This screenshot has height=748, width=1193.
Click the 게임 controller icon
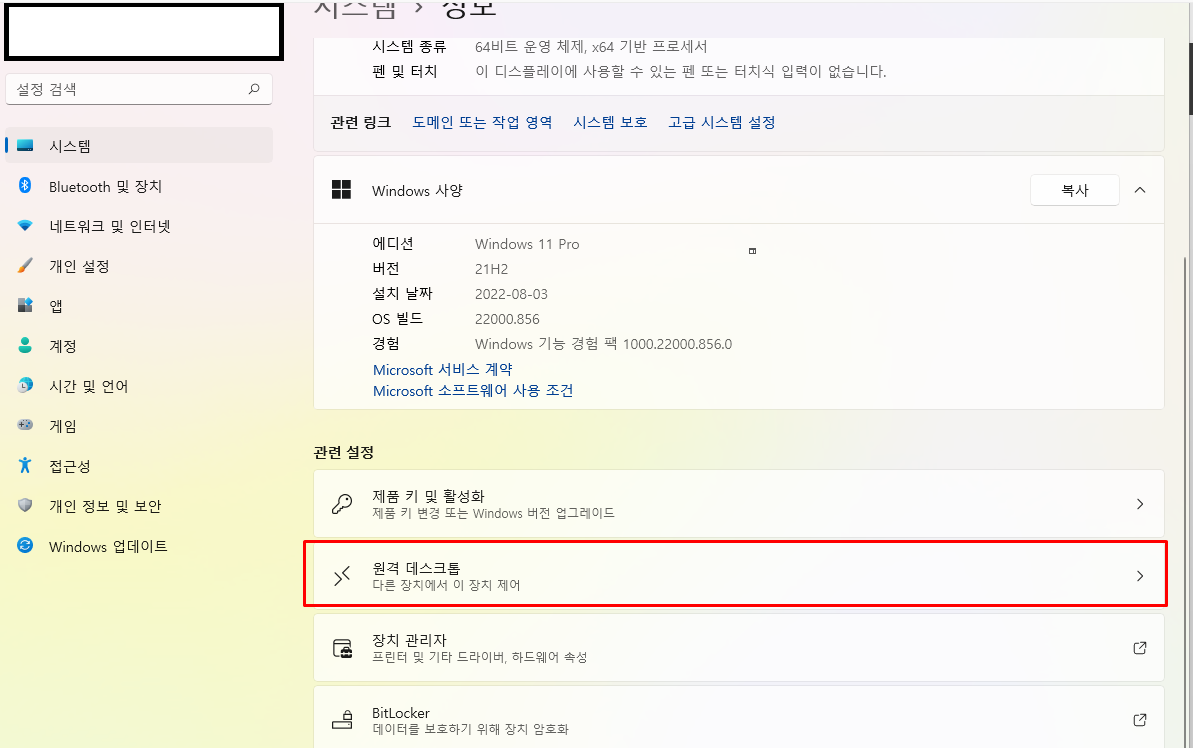pyautogui.click(x=25, y=425)
